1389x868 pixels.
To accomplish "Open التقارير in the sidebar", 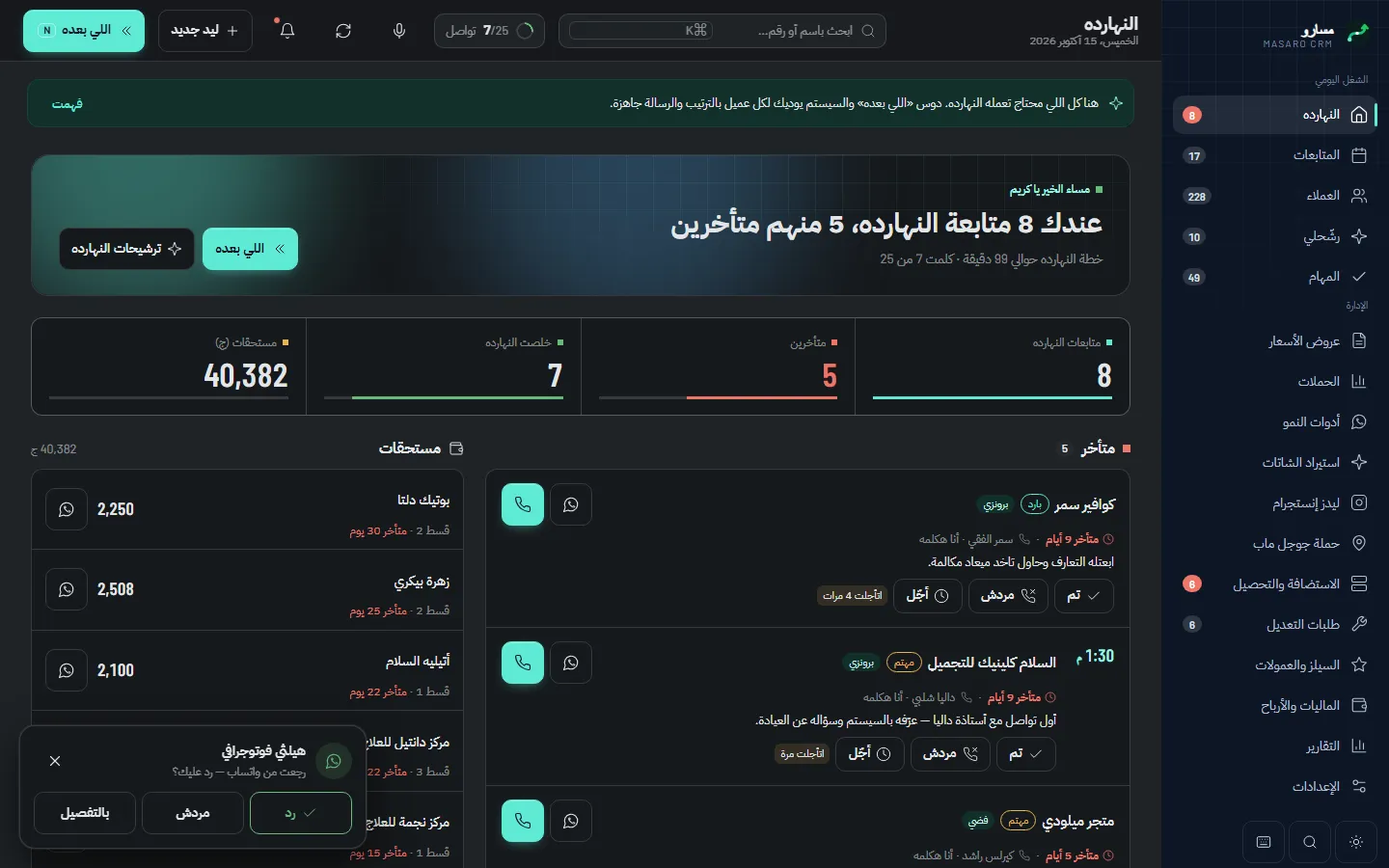I will (1275, 746).
